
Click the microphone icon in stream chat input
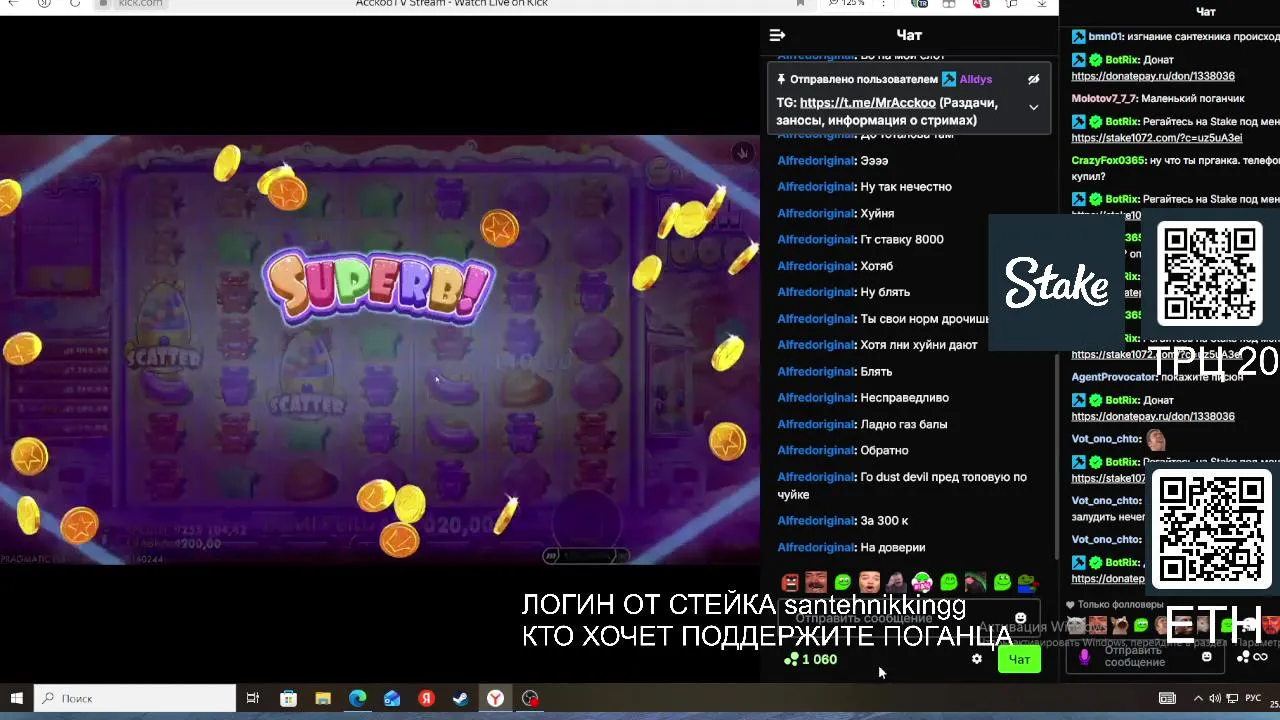click(x=1084, y=657)
